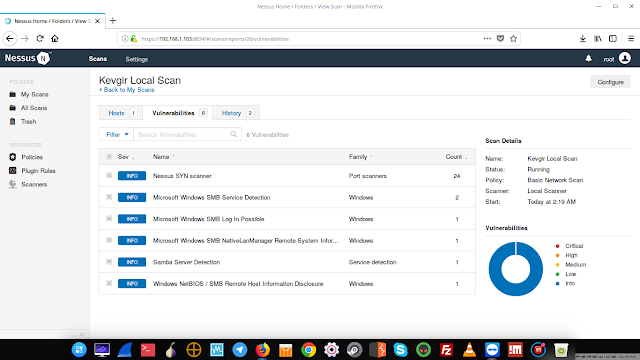The image size is (640, 360).
Task: Open Nessus SYN scanner vulnerability
Action: pos(182,176)
